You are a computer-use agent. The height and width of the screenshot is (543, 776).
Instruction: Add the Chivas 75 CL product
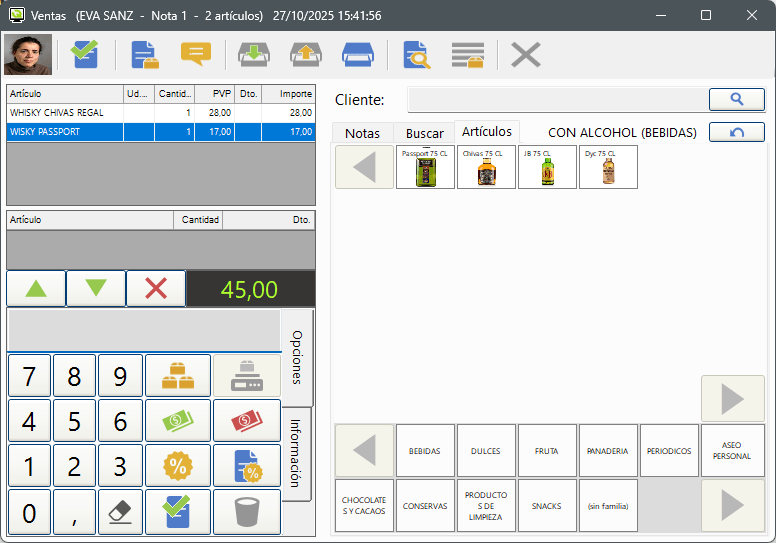(486, 167)
